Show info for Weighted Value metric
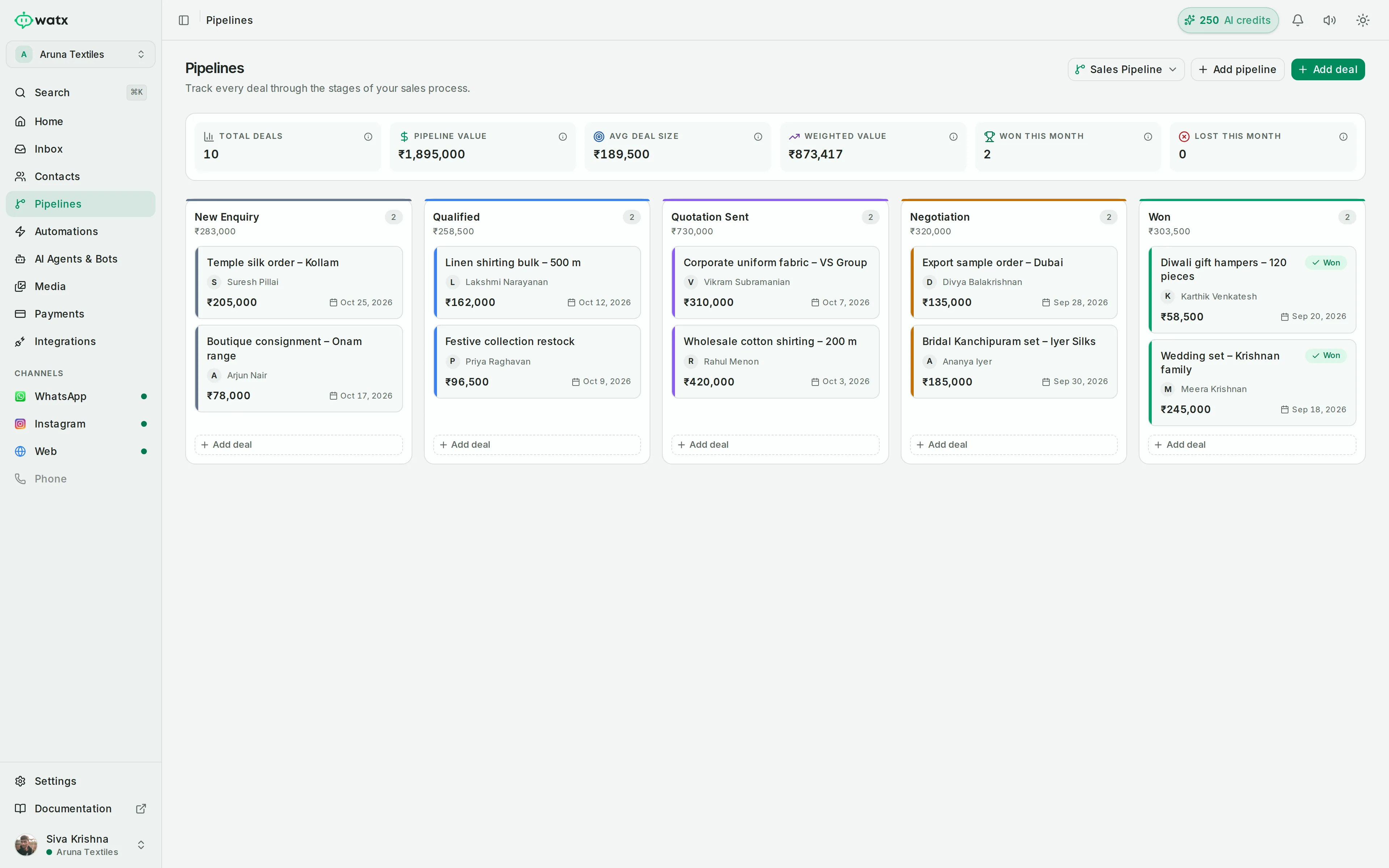This screenshot has height=868, width=1389. 953,137
